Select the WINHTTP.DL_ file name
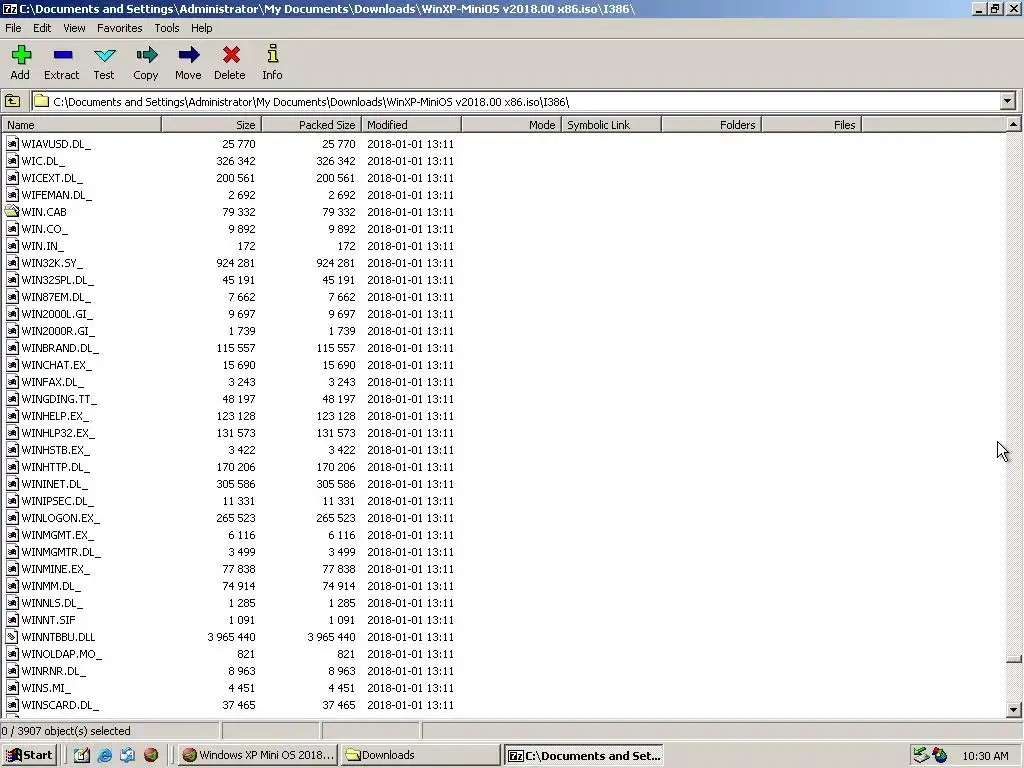 pos(56,467)
